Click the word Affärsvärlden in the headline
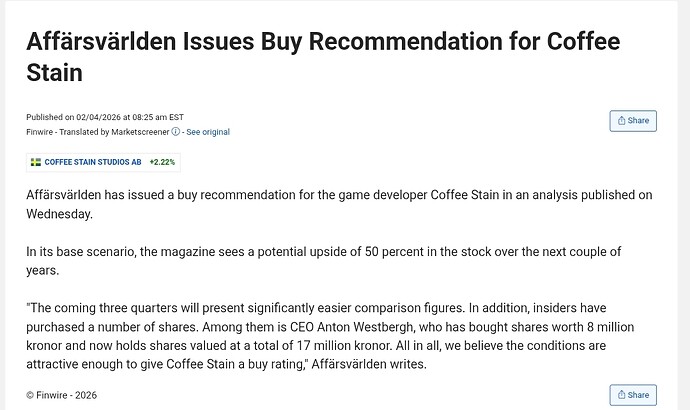The height and width of the screenshot is (410, 690). point(98,44)
